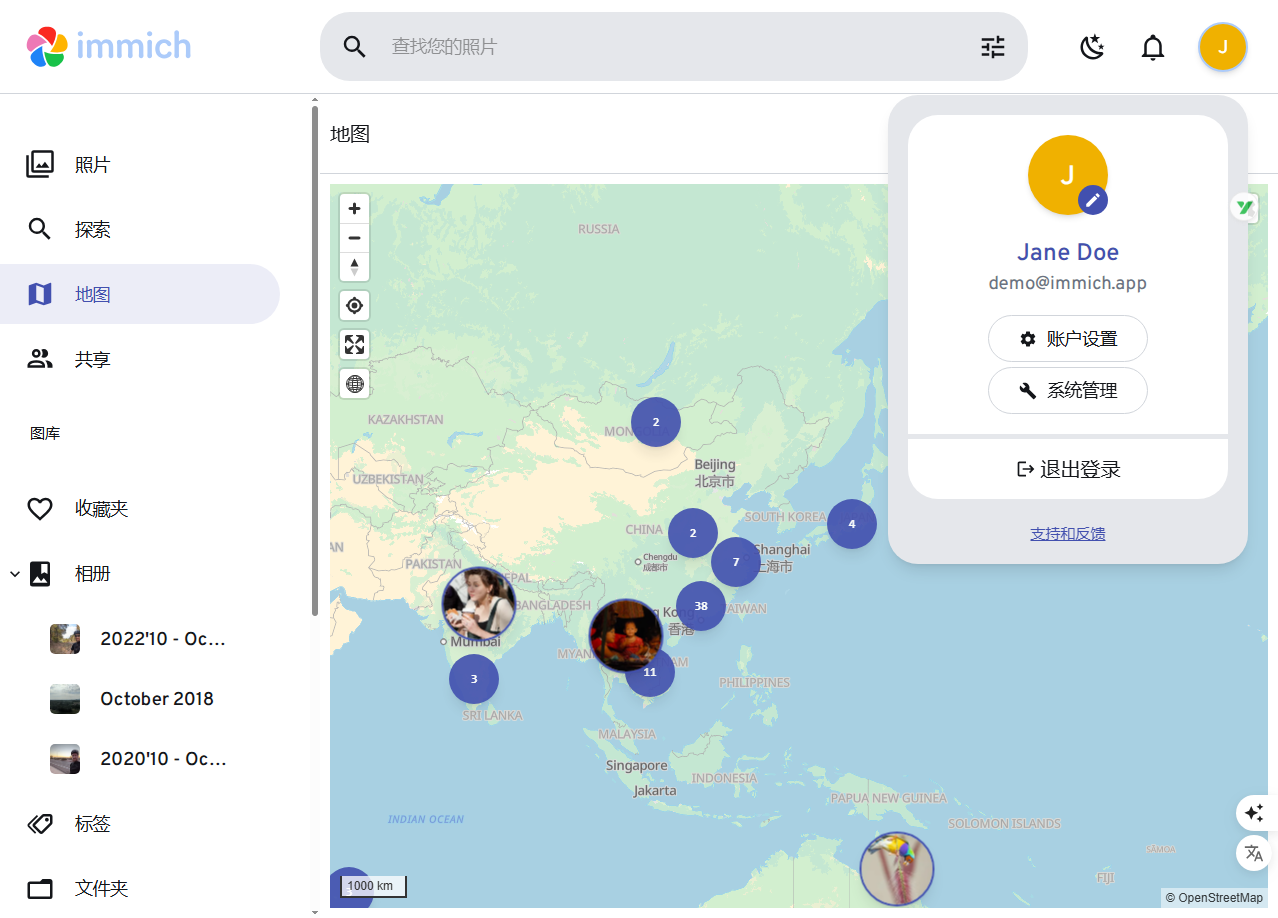Open 共享 sharing in sidebar
Image resolution: width=1278 pixels, height=918 pixels.
tap(92, 360)
